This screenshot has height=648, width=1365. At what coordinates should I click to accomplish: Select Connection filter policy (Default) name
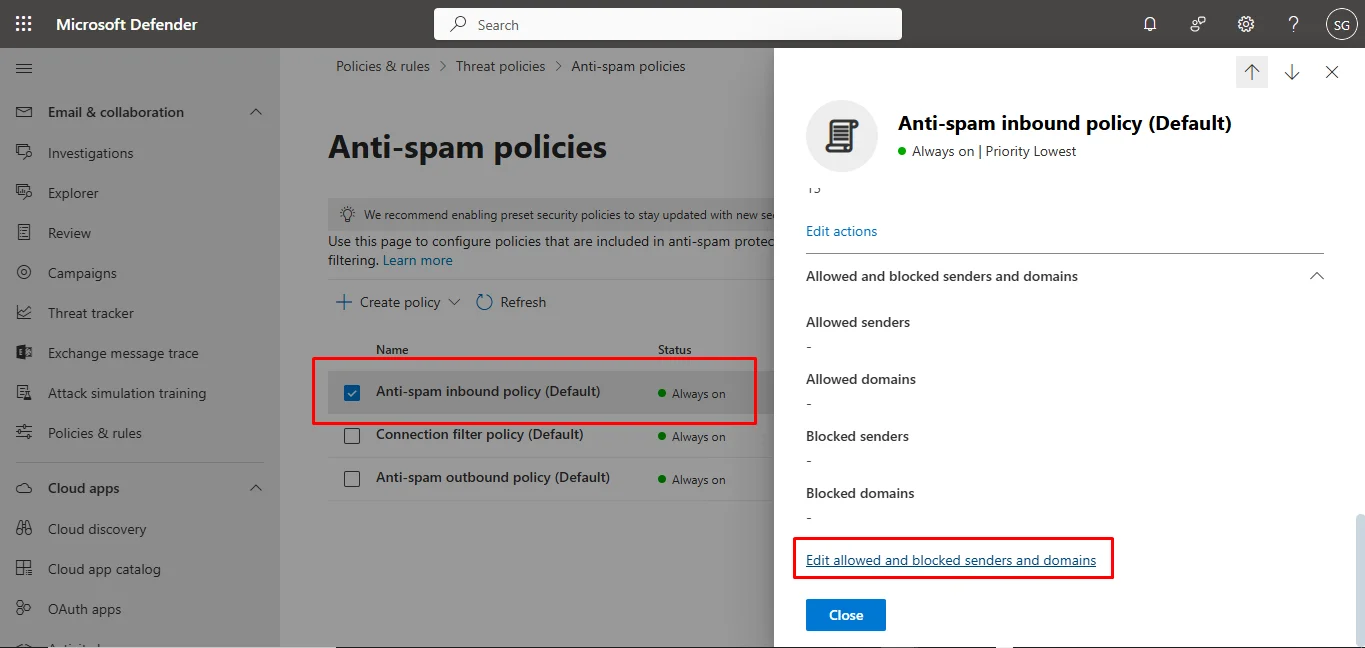(x=479, y=434)
